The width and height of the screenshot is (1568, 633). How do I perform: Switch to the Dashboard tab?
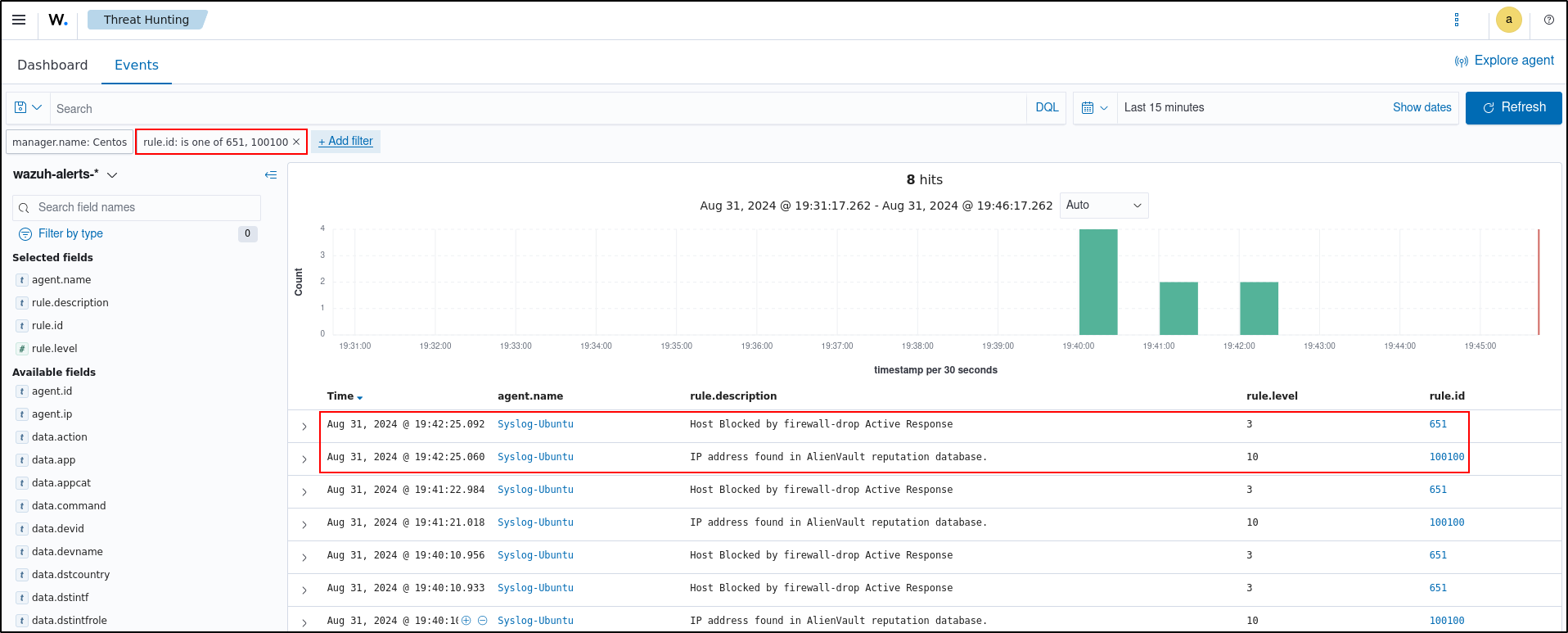52,65
